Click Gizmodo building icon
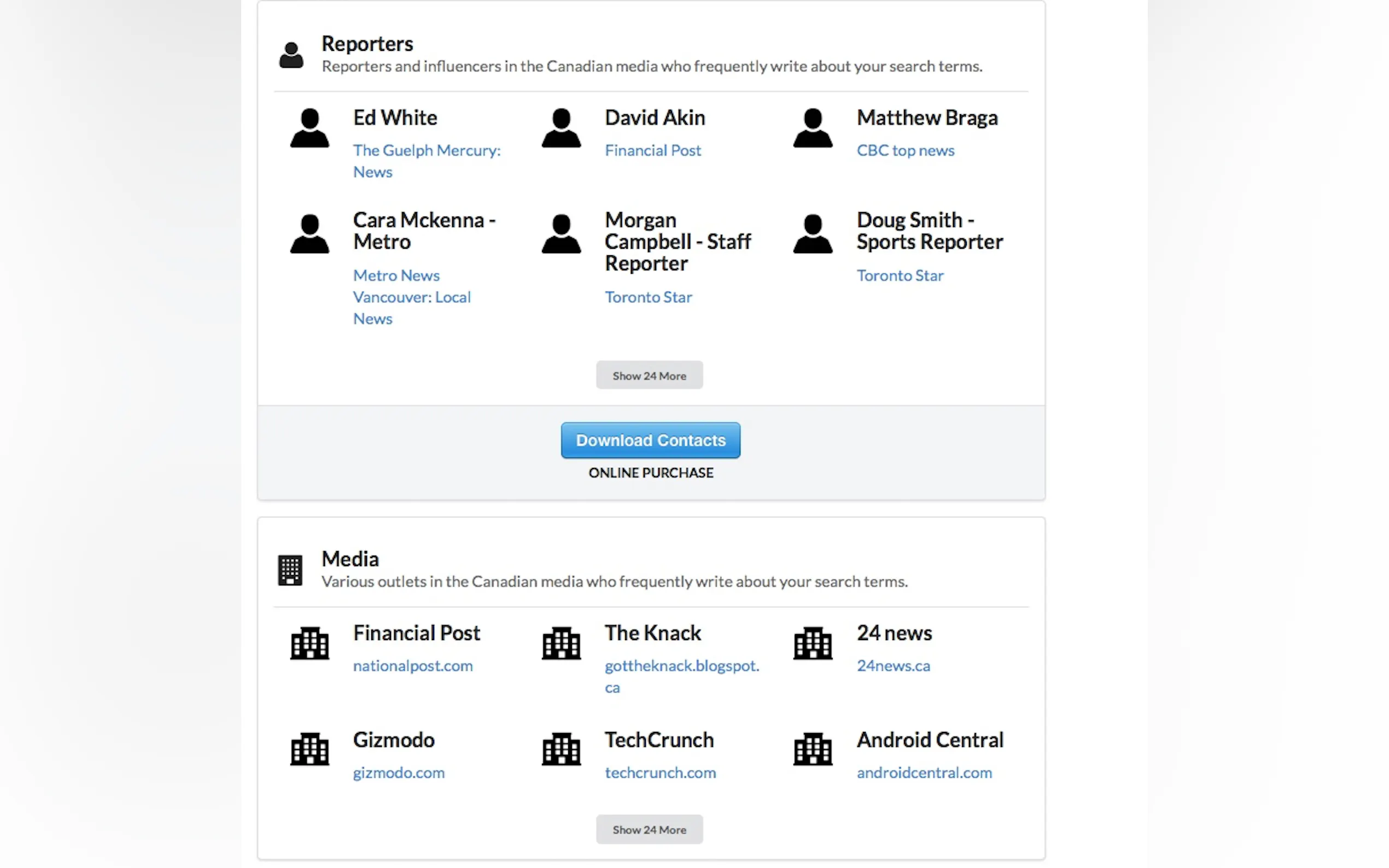Viewport: 1389px width, 868px height. point(309,749)
